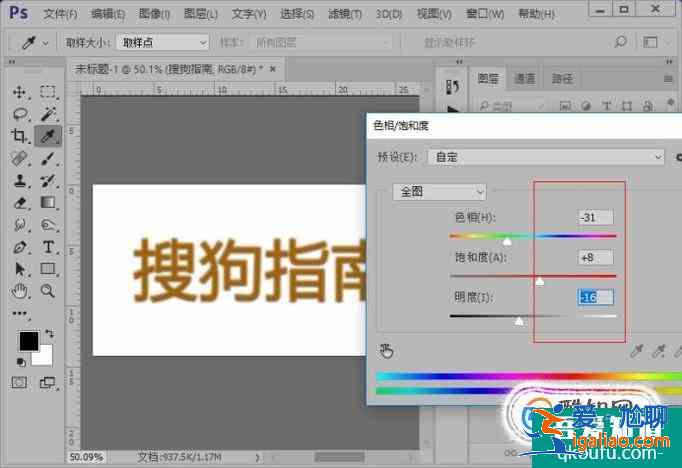Click the black foreground color swatch

point(28,339)
